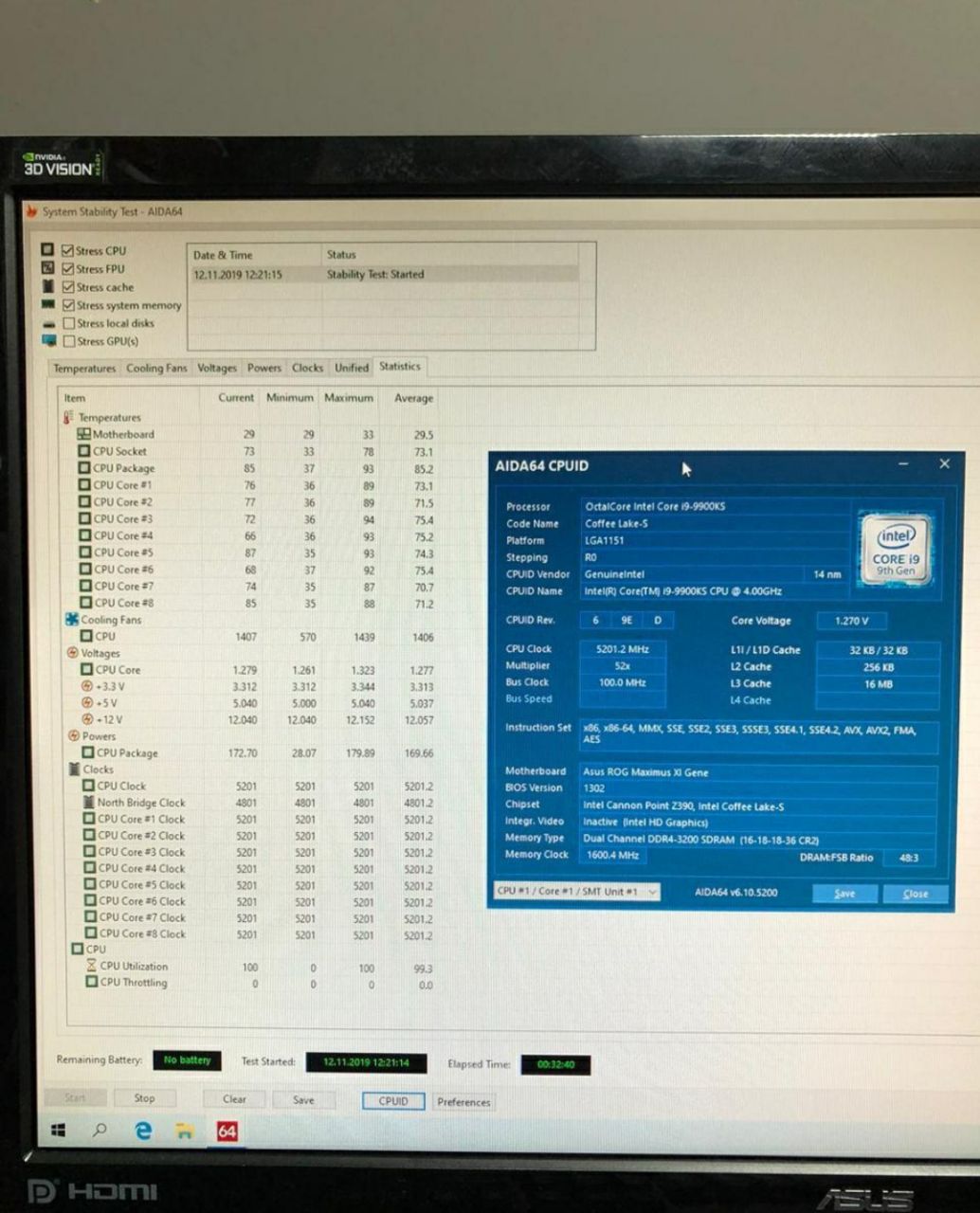The height and width of the screenshot is (1213, 980).
Task: Click the CPU Throttling row icon
Action: (91, 983)
